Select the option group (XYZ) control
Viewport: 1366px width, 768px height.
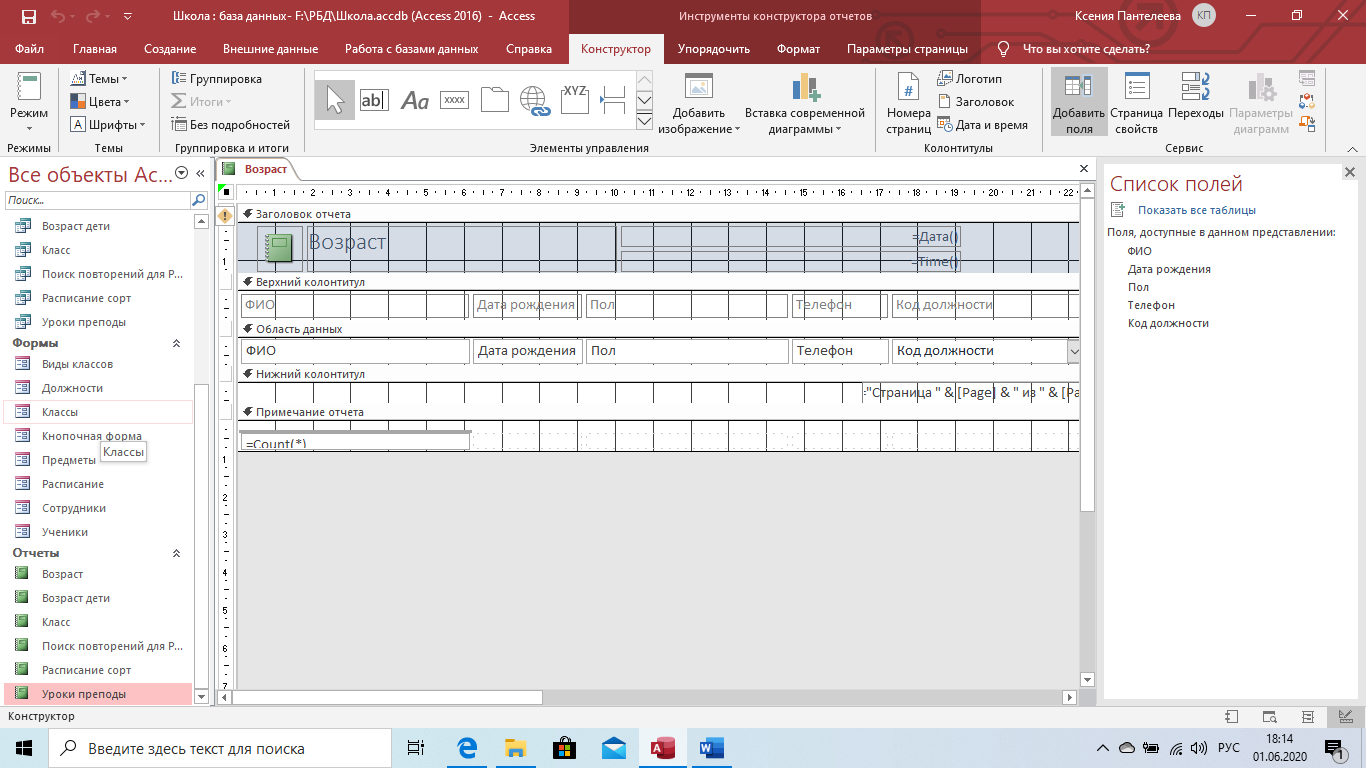(574, 100)
